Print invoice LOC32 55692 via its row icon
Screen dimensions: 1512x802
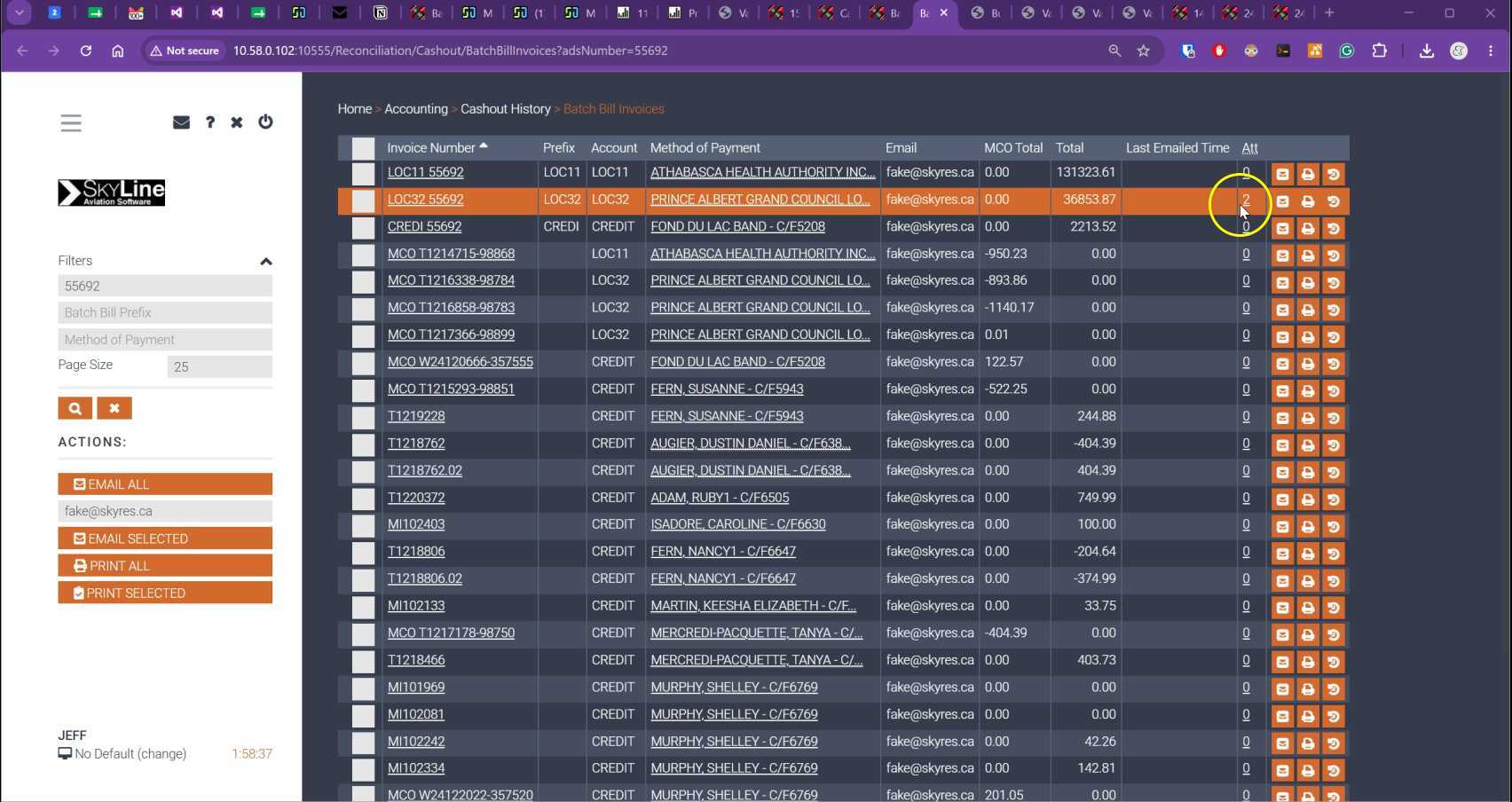point(1308,201)
